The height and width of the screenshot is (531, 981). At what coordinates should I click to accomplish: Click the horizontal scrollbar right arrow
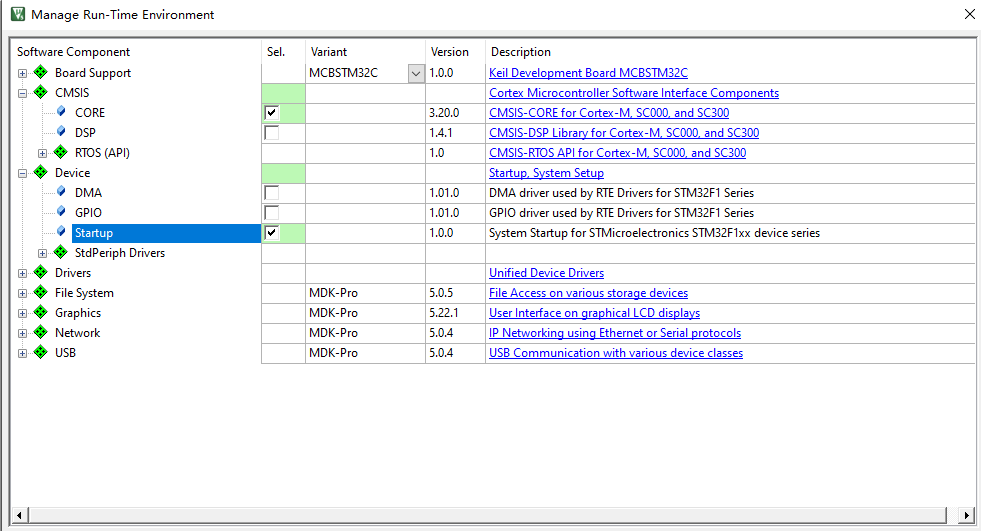click(967, 515)
